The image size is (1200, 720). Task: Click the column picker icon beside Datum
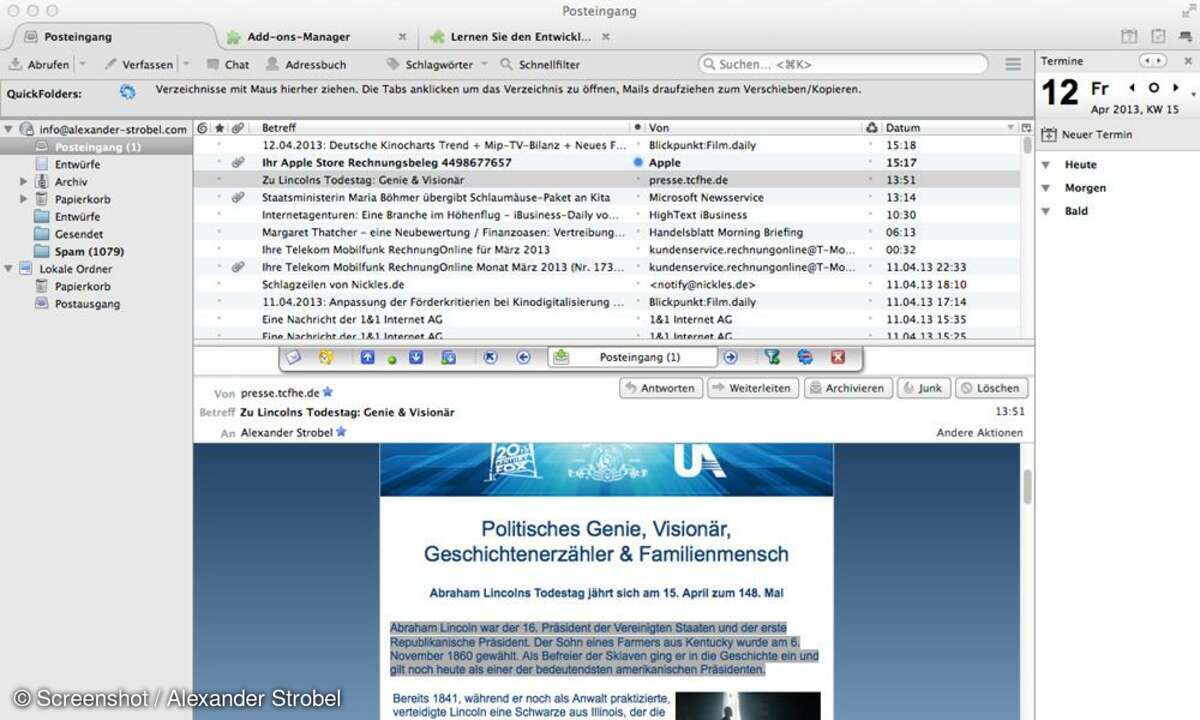(1026, 128)
